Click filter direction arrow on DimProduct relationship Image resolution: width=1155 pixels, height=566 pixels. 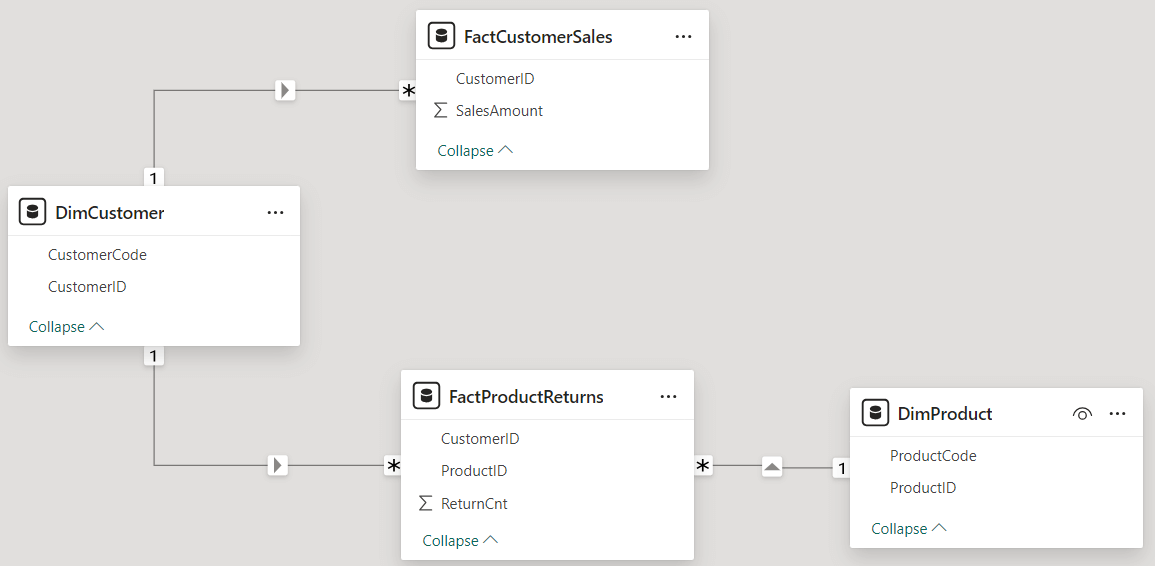[772, 466]
